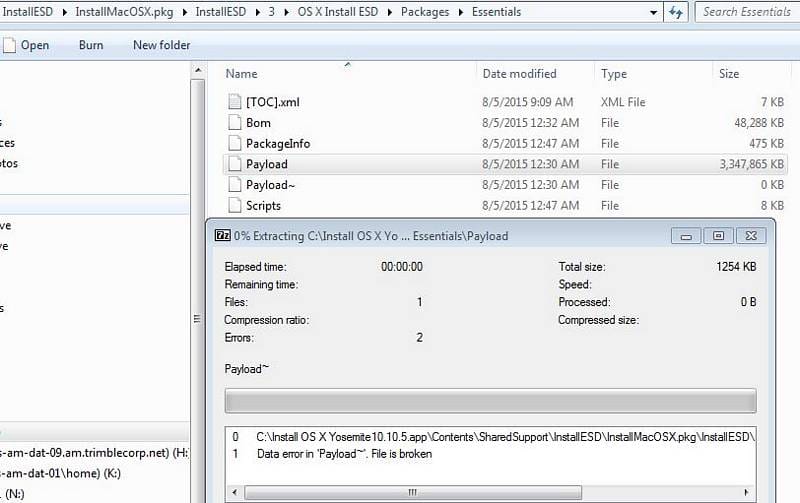Click the refresh icon beside the address bar
This screenshot has width=800, height=503.
677,12
